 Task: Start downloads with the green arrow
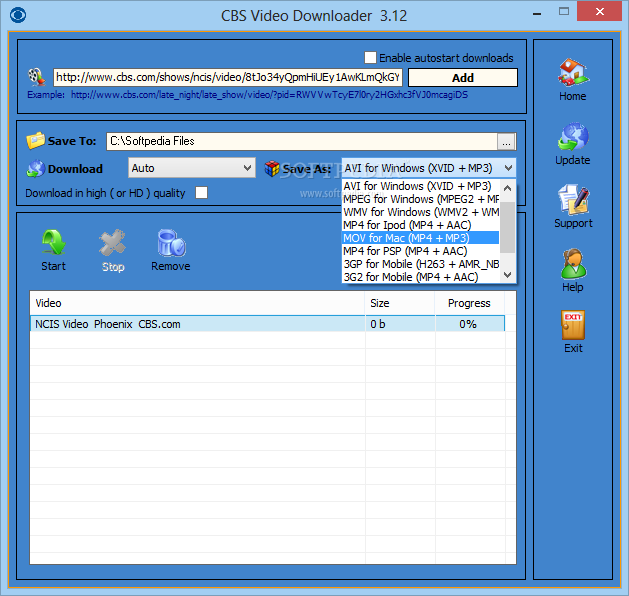click(x=53, y=243)
